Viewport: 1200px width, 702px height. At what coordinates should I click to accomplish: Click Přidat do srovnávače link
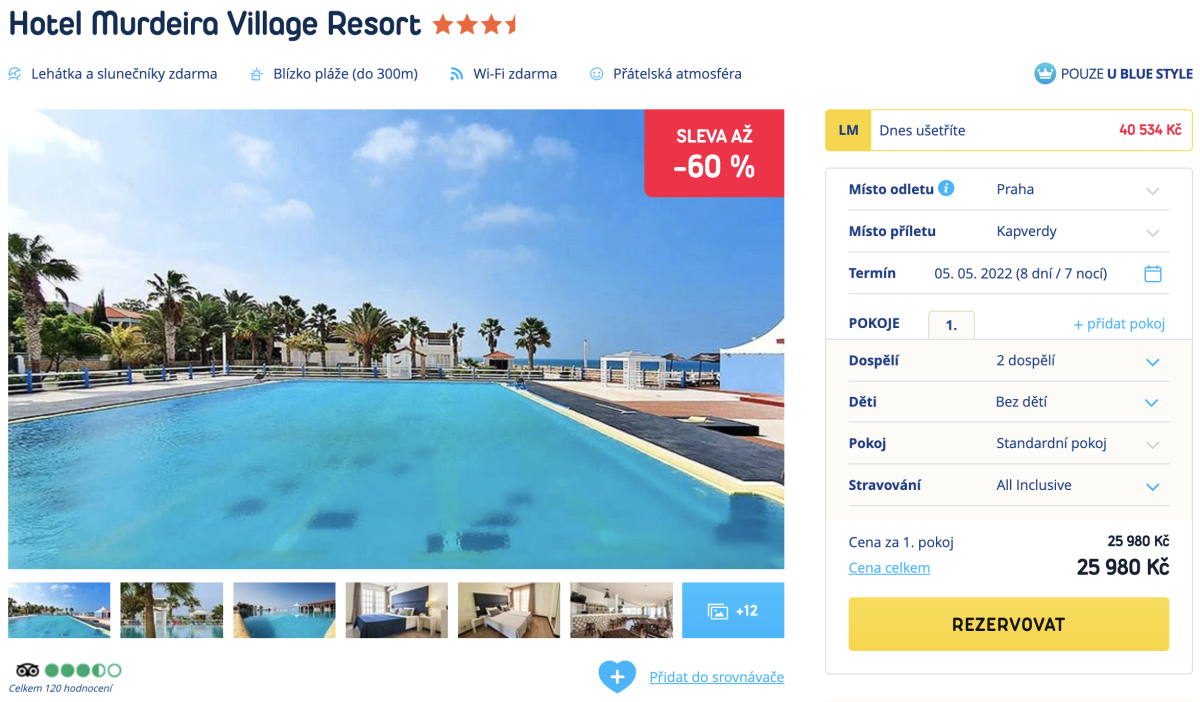tap(716, 677)
